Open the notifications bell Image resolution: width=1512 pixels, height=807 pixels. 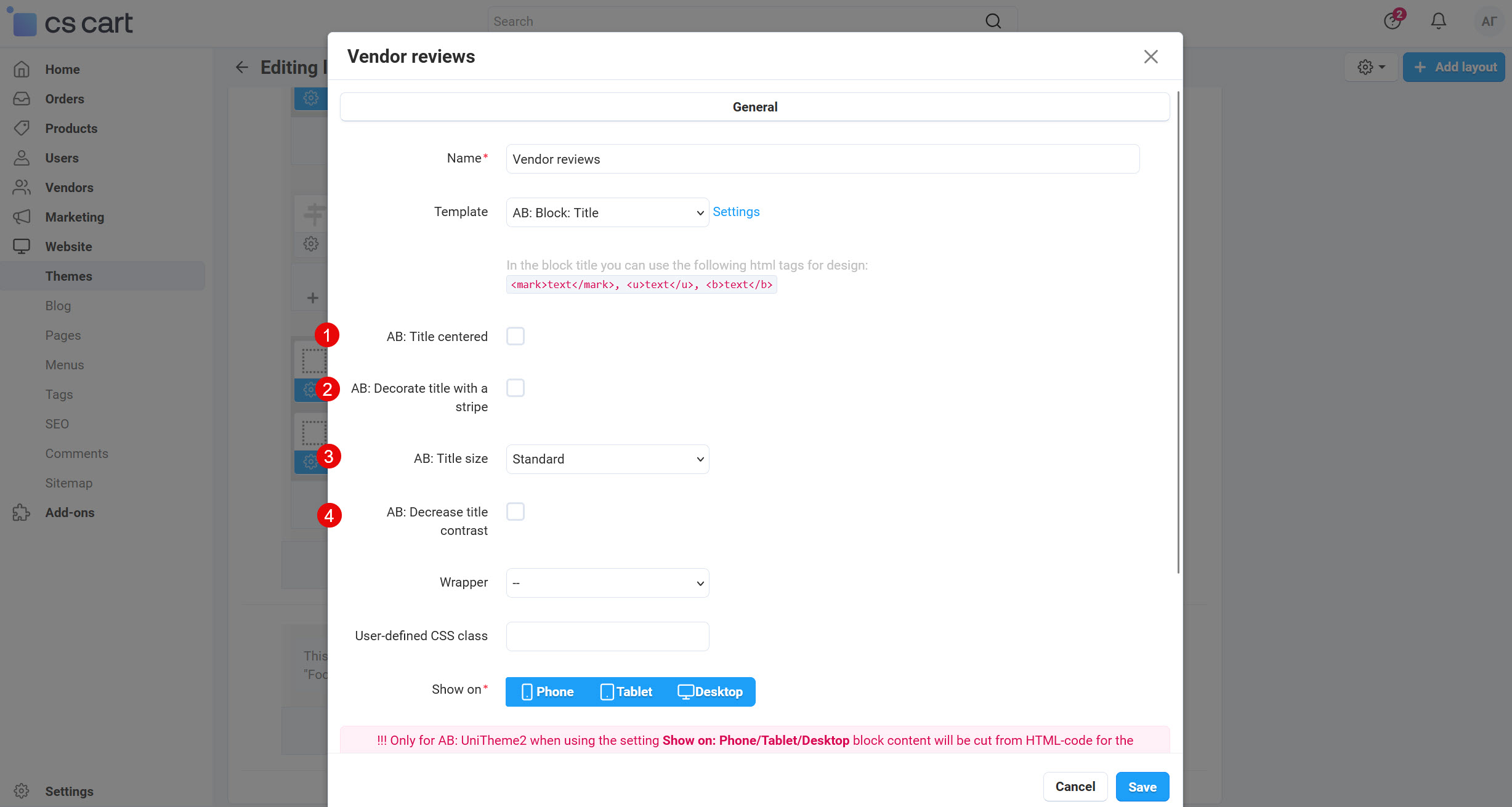click(x=1438, y=20)
